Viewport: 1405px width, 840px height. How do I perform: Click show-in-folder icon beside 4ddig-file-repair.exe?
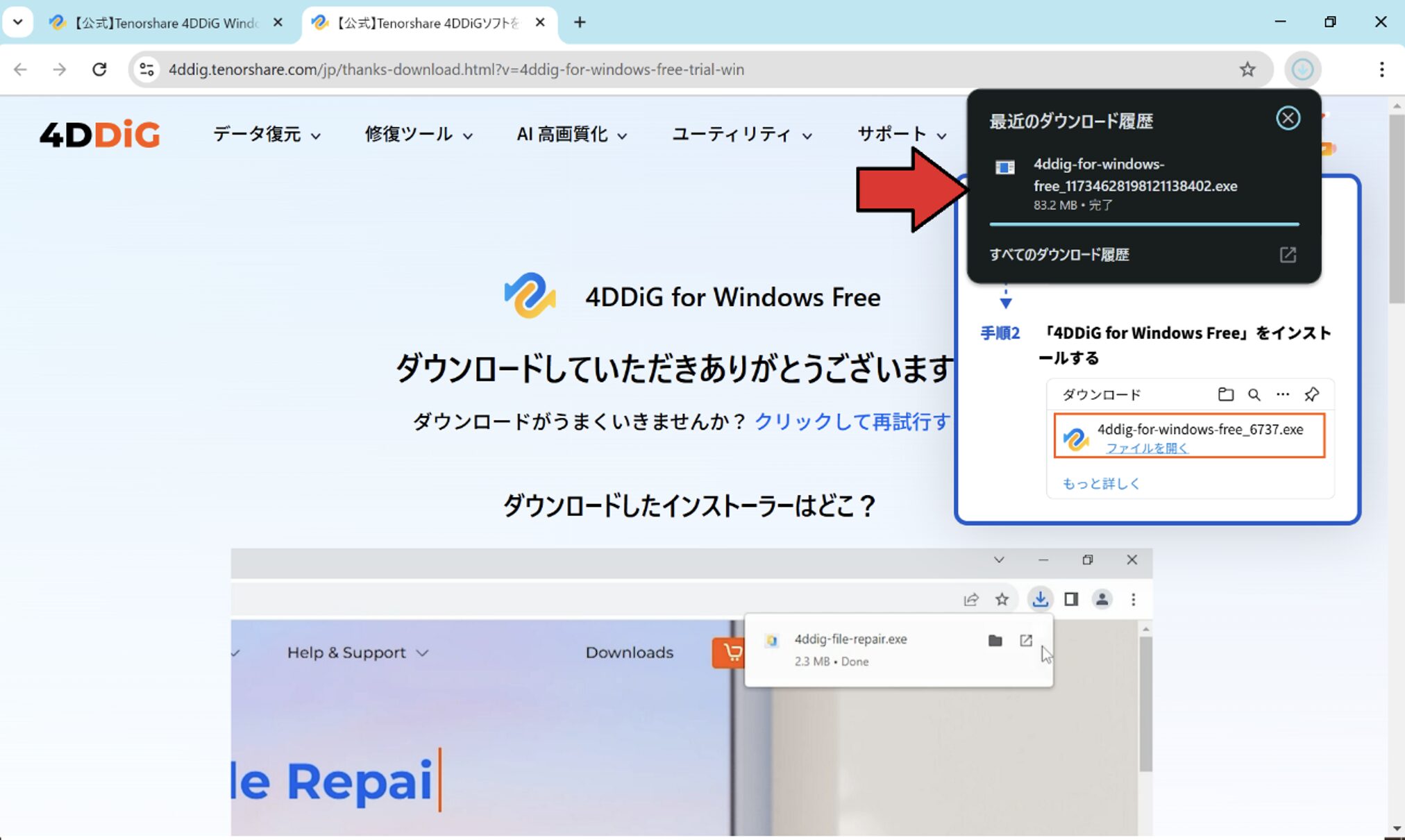[995, 640]
